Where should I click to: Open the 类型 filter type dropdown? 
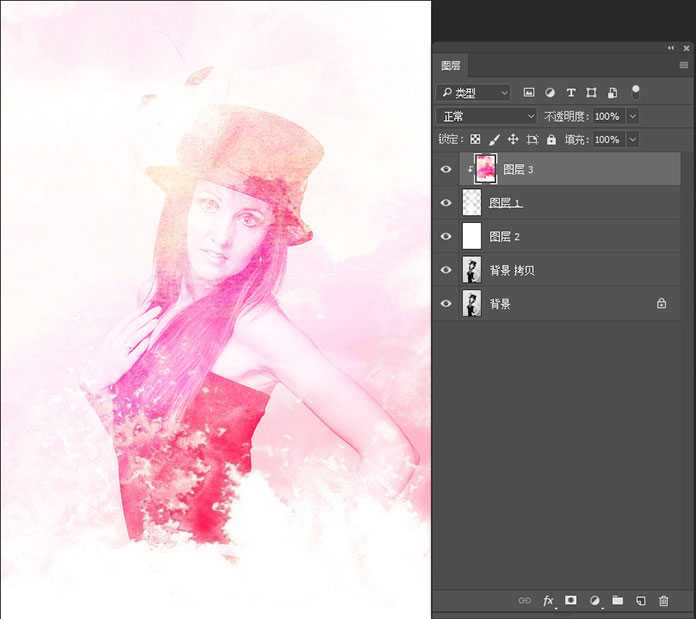(474, 93)
